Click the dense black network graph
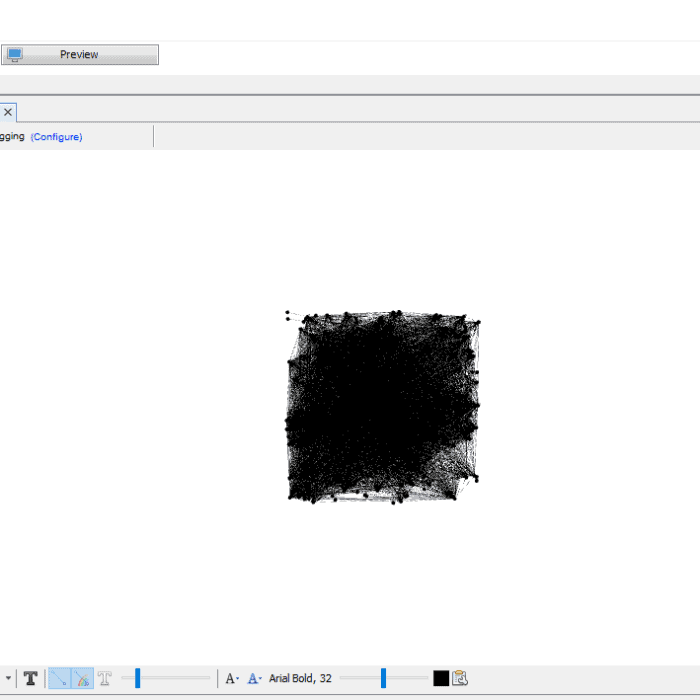This screenshot has height=700, width=700. [x=383, y=407]
